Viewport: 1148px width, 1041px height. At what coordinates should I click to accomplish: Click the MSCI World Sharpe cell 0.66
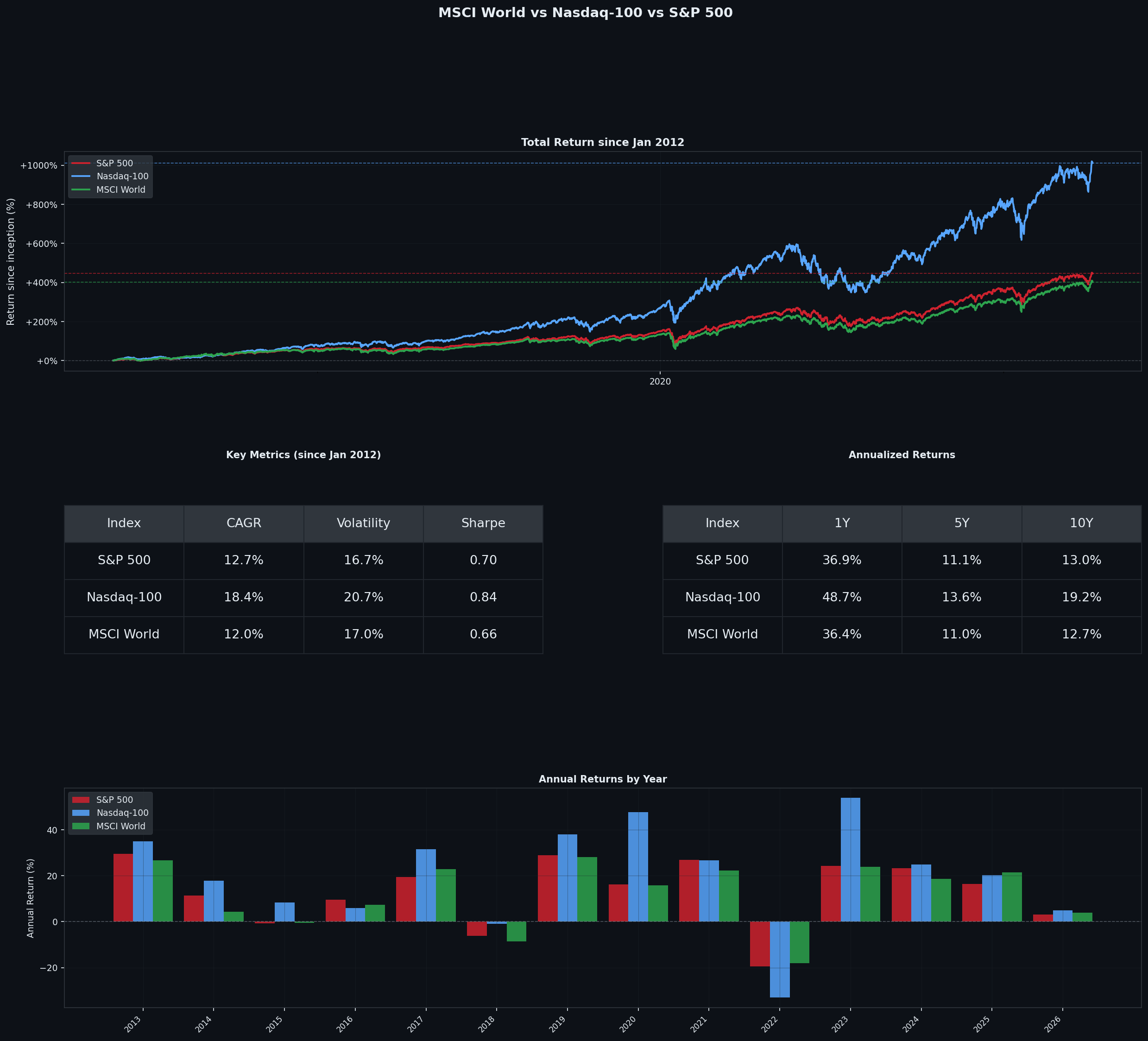coord(483,634)
